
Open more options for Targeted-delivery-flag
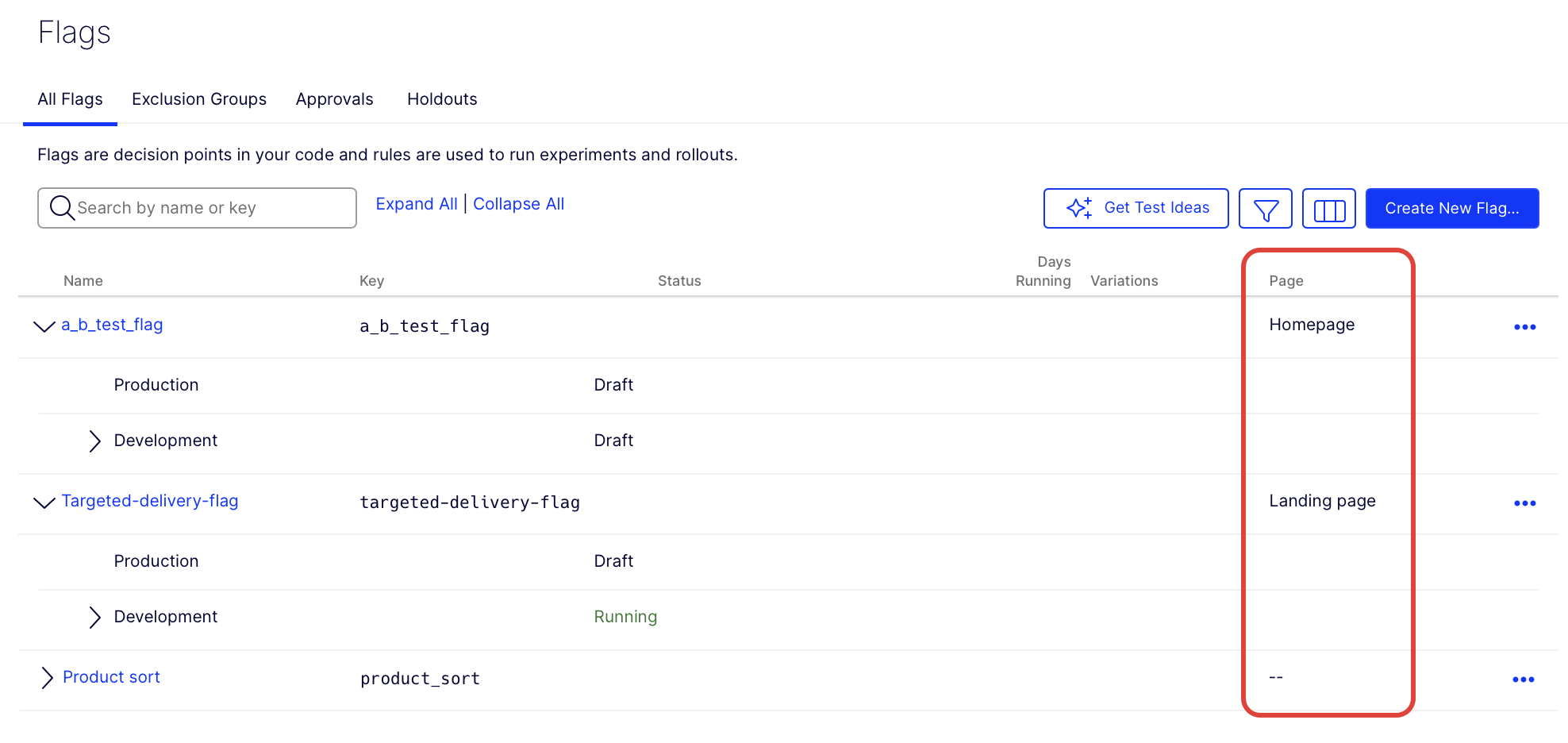coord(1524,503)
